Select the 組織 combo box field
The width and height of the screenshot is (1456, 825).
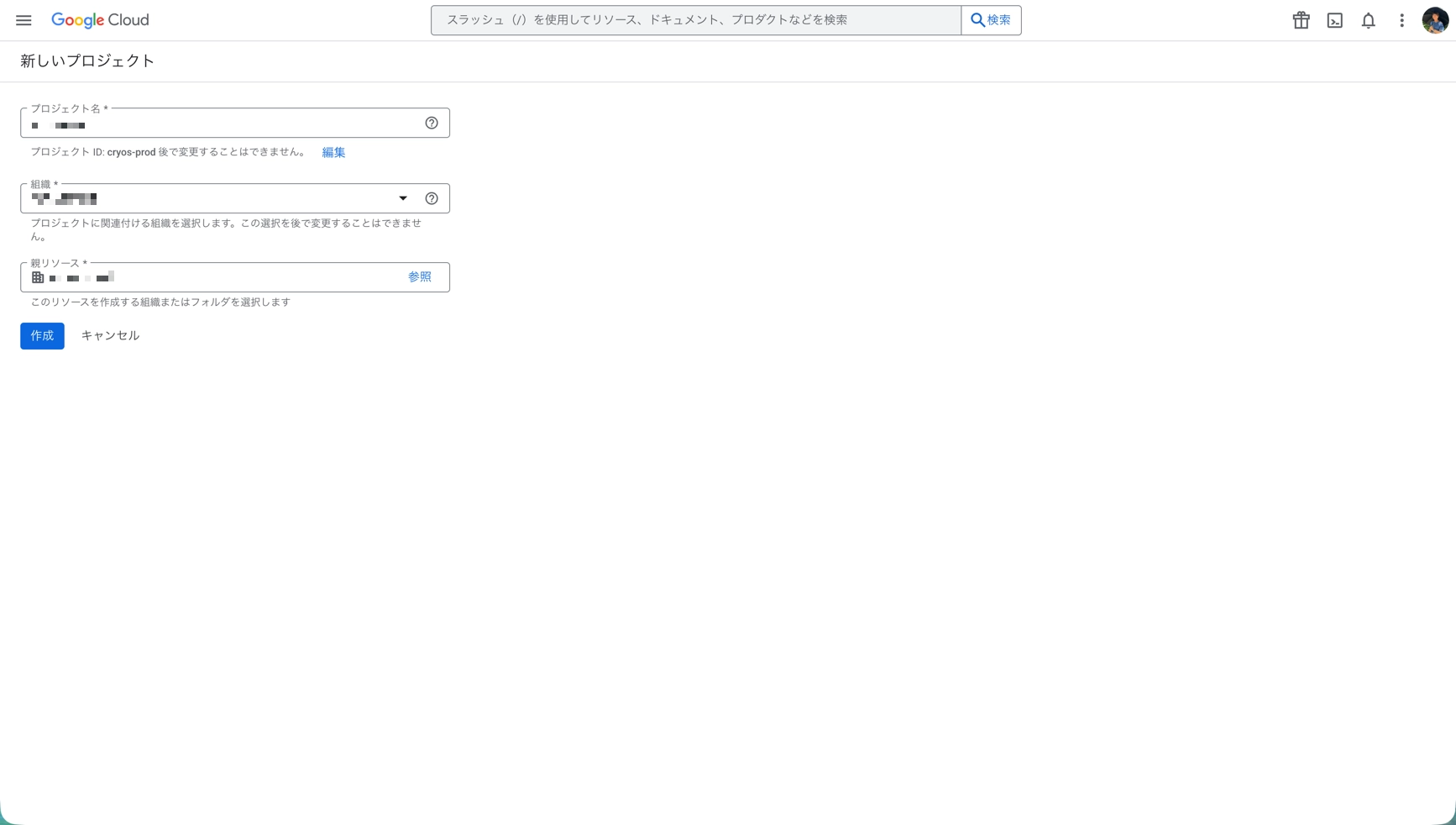pyautogui.click(x=210, y=199)
